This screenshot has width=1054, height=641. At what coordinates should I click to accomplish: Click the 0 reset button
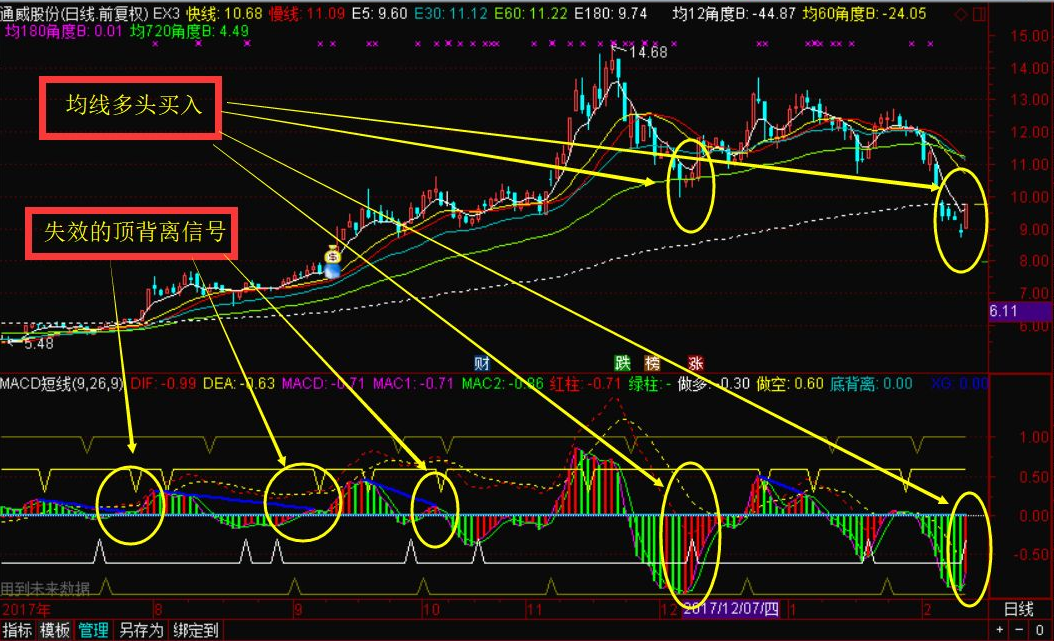(x=1039, y=630)
